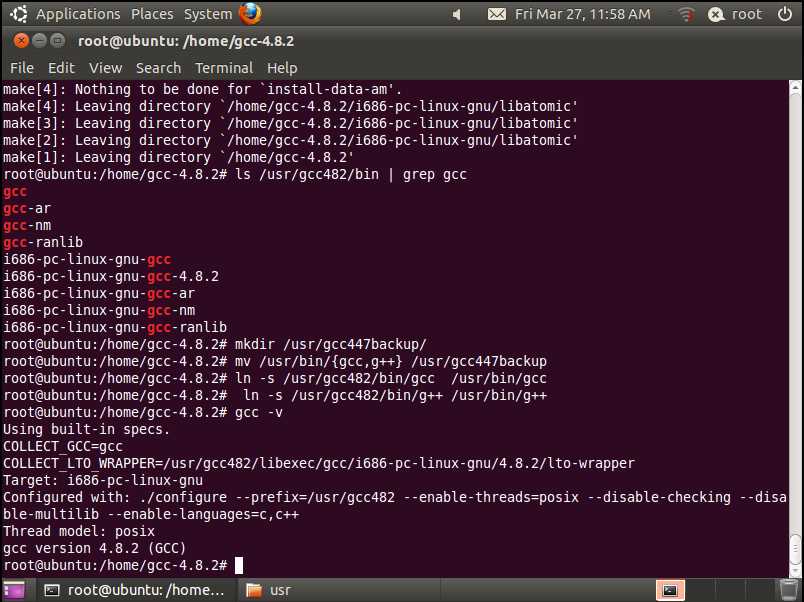Click the 'ln -s /usr/gcc482/bin/gcc' command line
This screenshot has height=602, width=804.
point(275,378)
